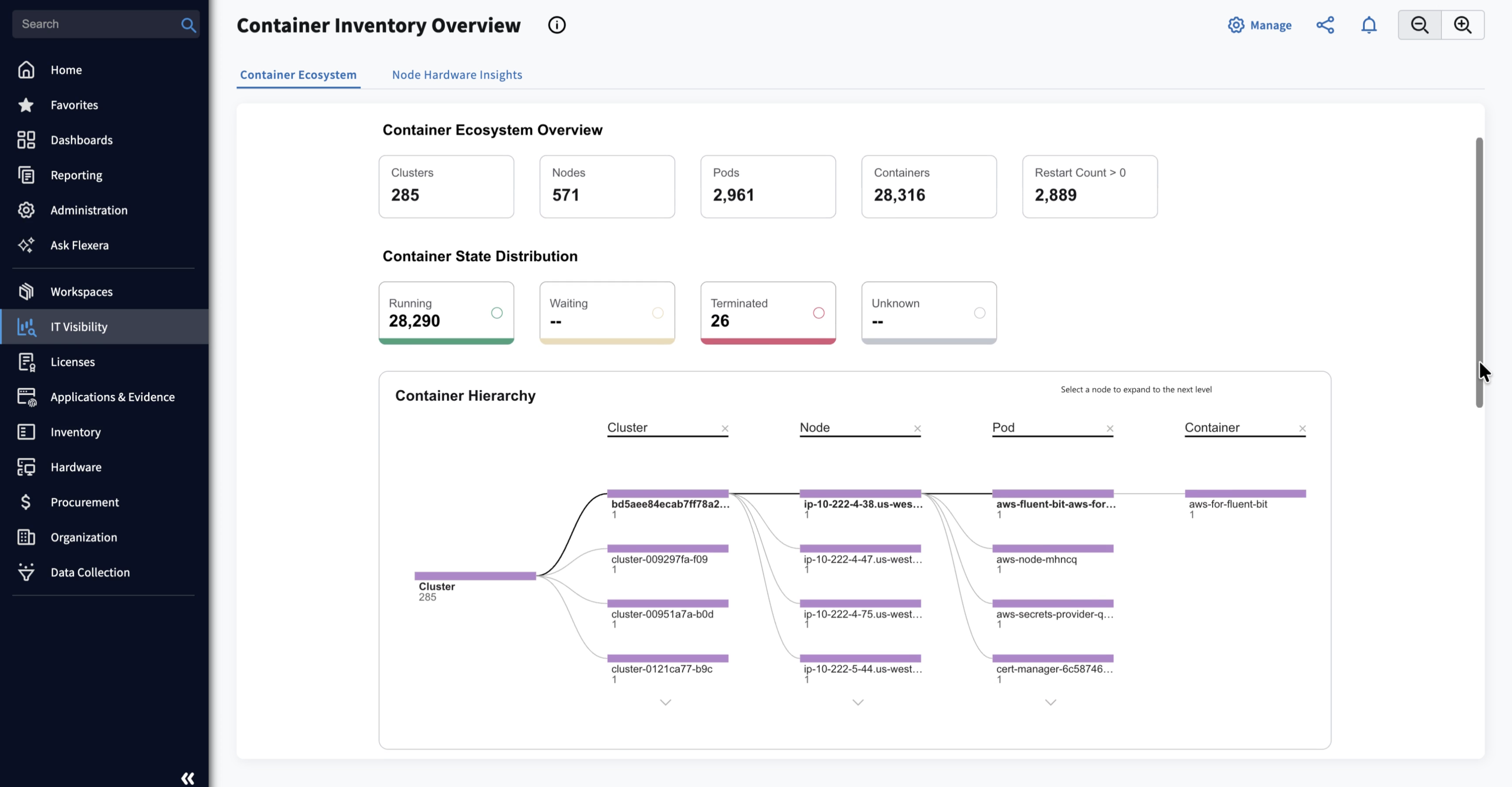Select the Waiting state circle
The height and width of the screenshot is (787, 1512).
tap(657, 313)
